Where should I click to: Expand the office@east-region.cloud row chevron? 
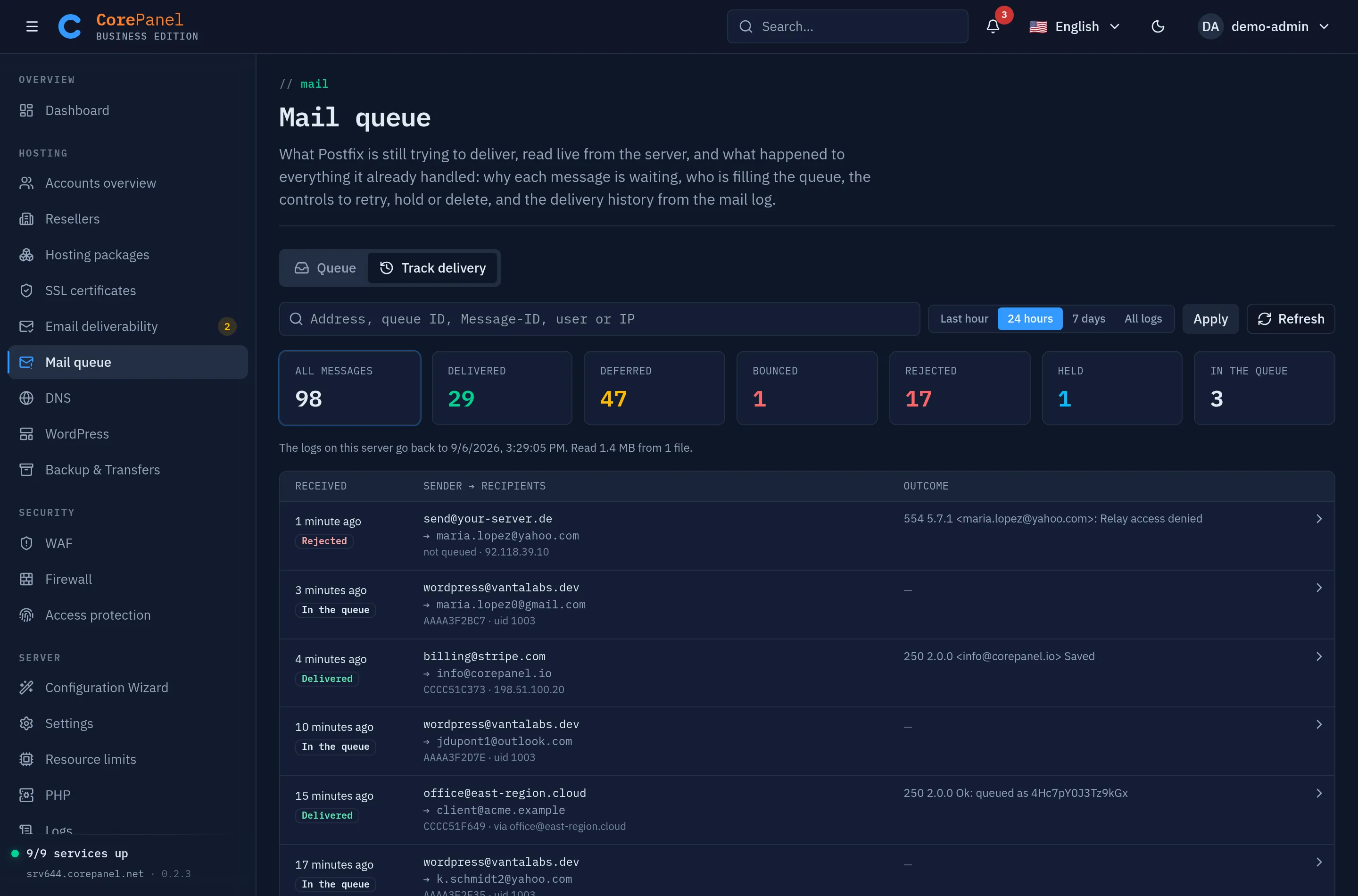pyautogui.click(x=1318, y=793)
